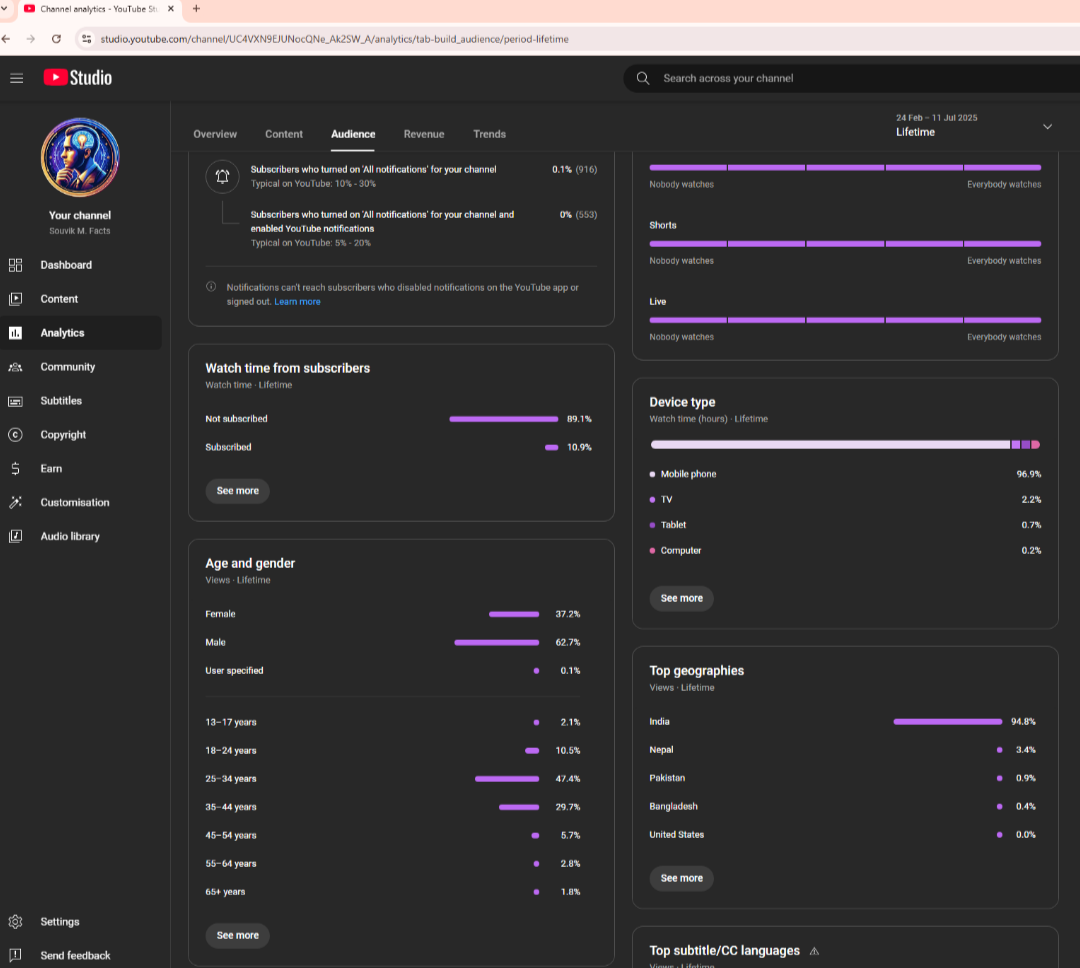Viewport: 1080px width, 968px height.
Task: Click the Top subtitle/CC languages heading
Action: [x=725, y=951]
